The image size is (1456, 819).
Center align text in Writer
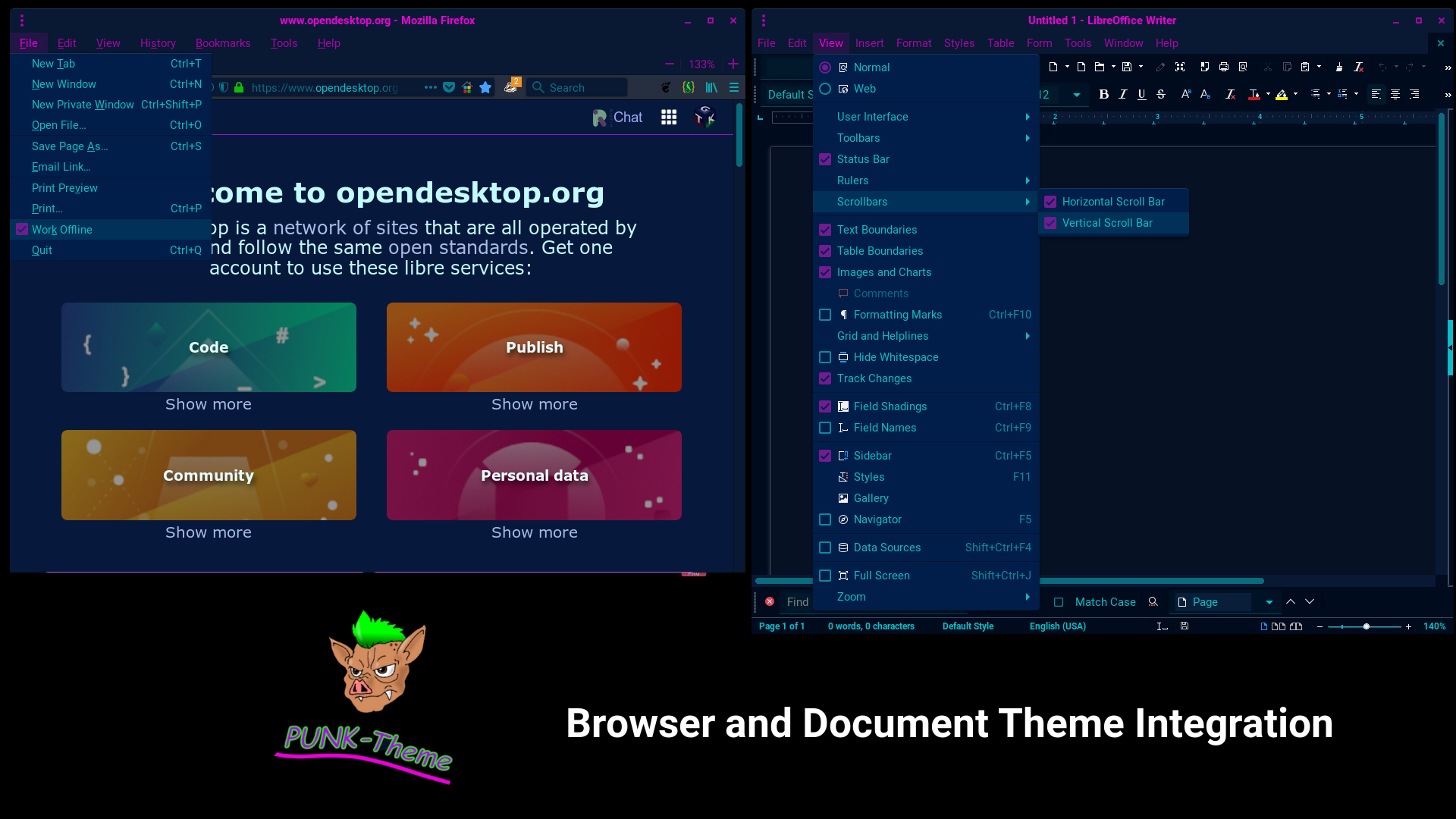click(1395, 94)
